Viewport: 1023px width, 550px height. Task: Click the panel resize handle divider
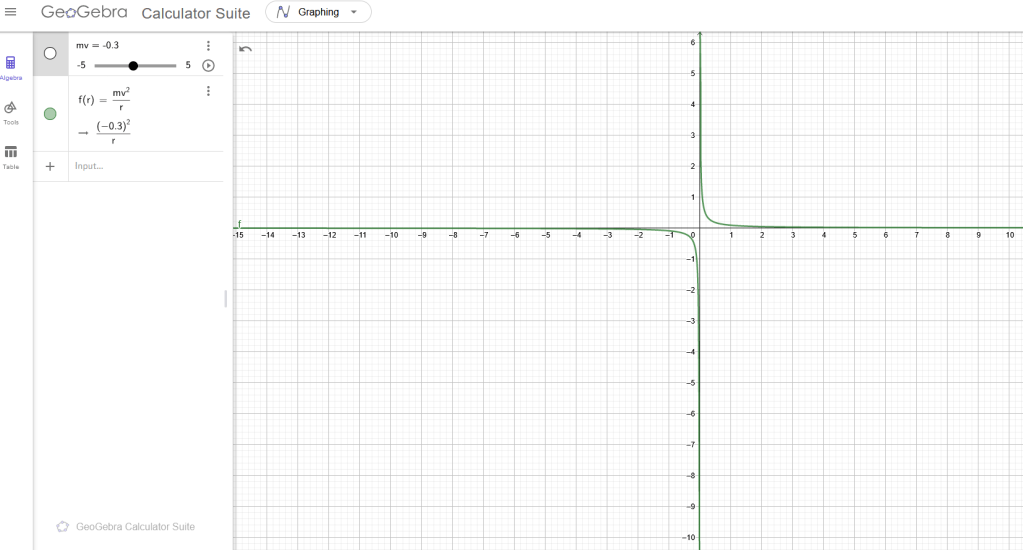tap(226, 298)
